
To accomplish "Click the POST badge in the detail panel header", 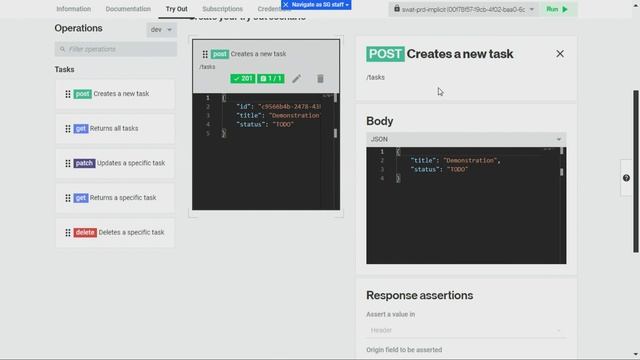I will (x=385, y=54).
